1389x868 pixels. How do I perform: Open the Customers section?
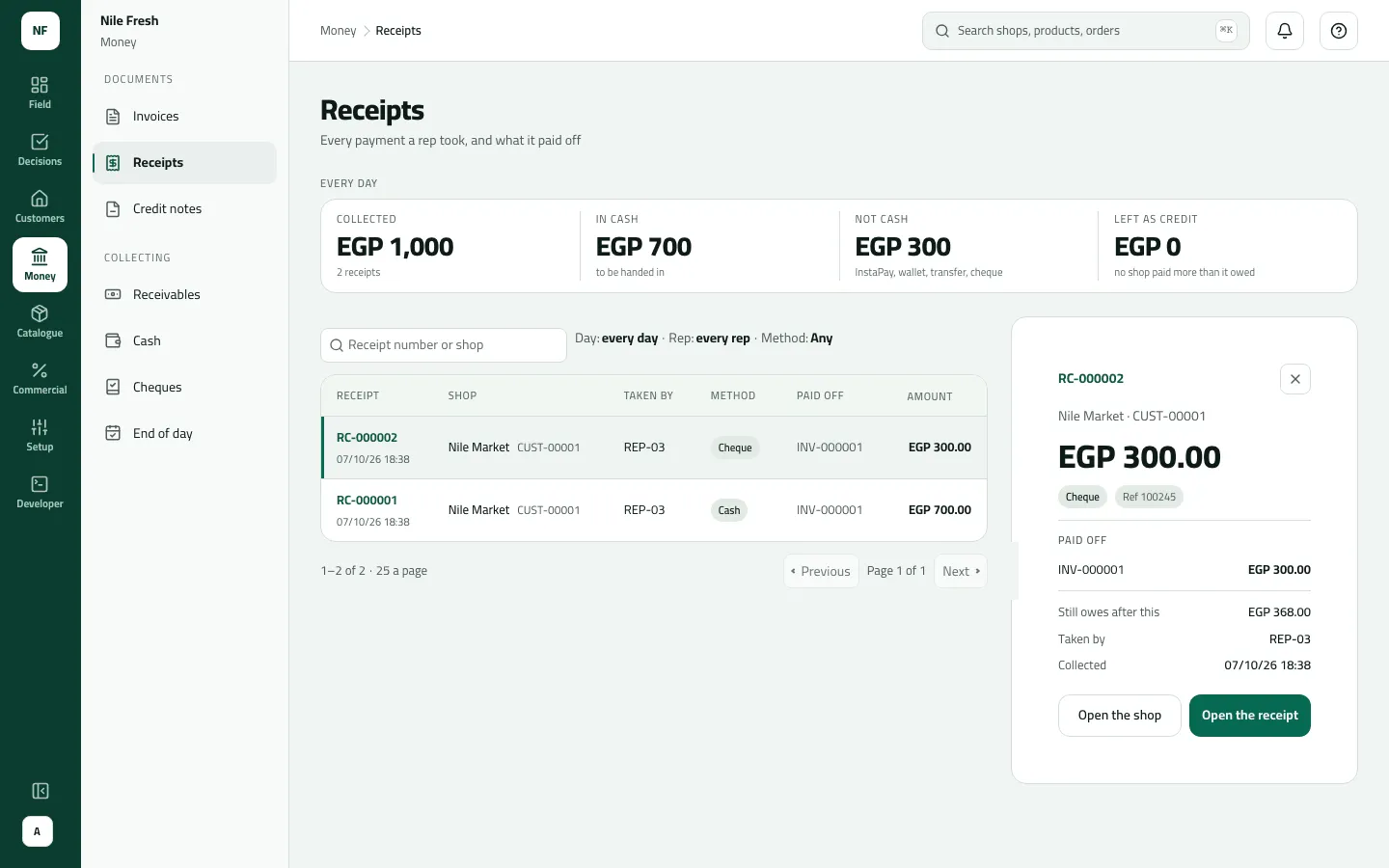tap(40, 207)
